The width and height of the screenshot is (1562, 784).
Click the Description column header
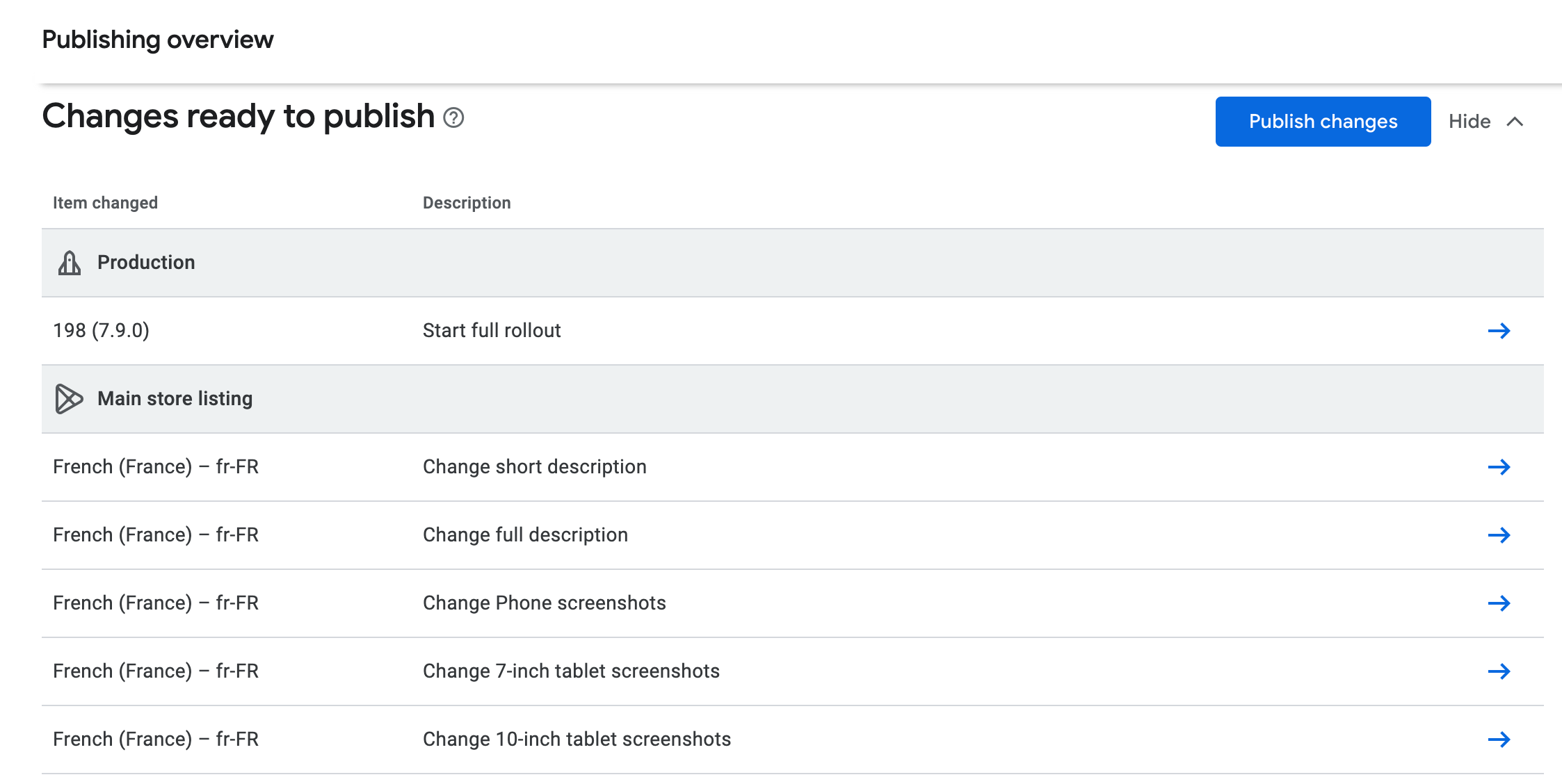pos(466,203)
